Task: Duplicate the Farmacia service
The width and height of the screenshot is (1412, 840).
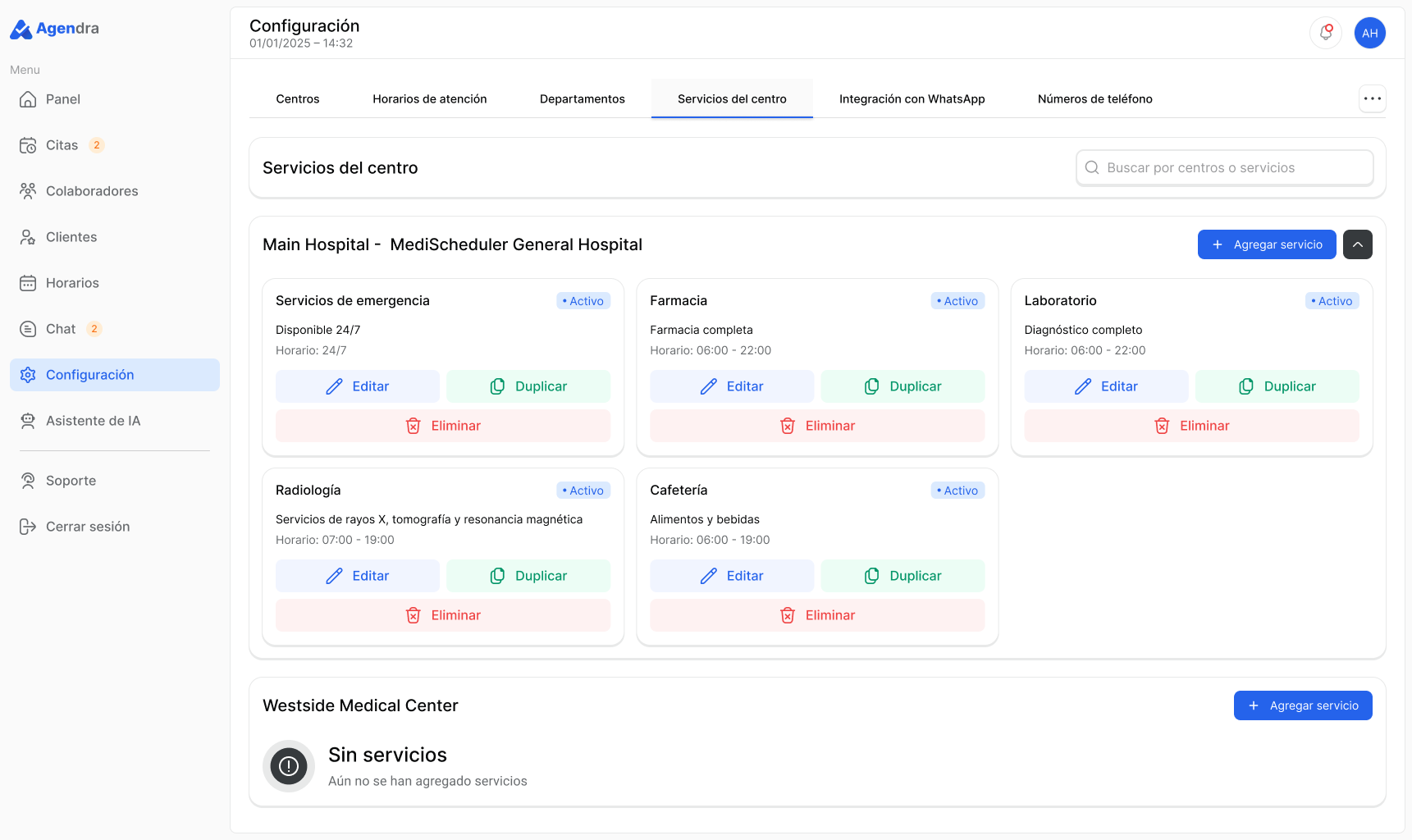Action: pos(902,386)
